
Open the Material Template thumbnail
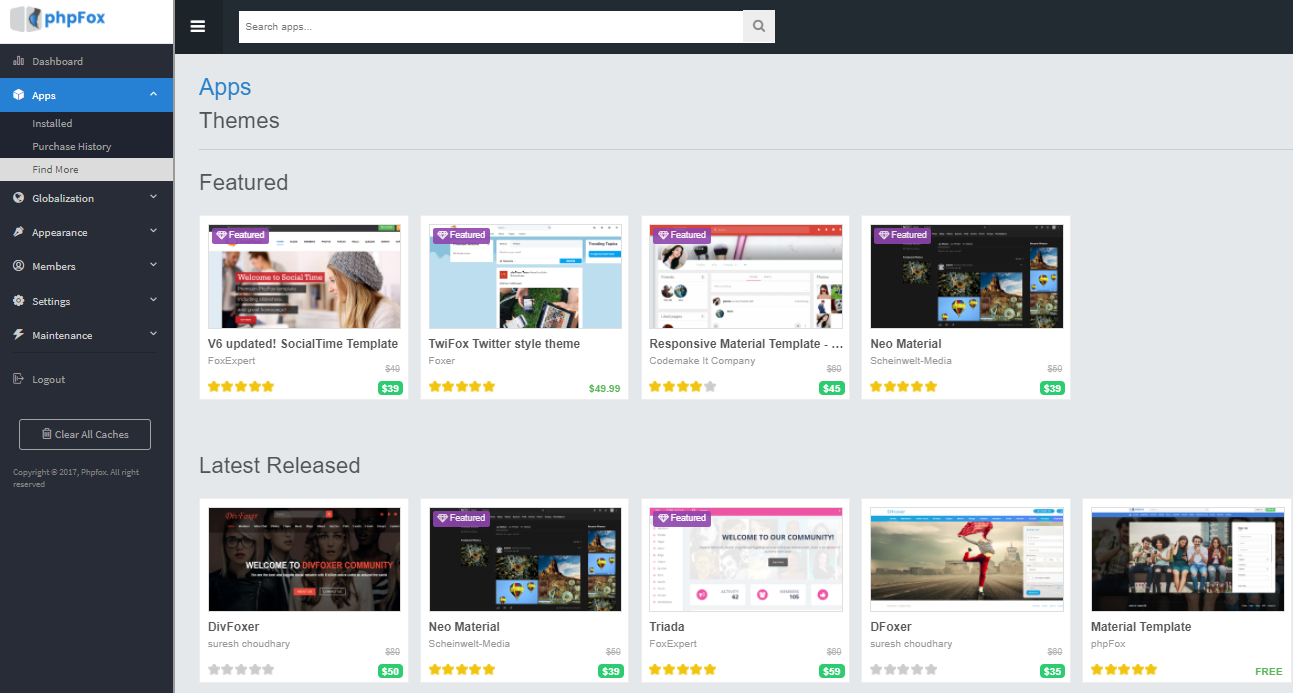tap(1188, 560)
